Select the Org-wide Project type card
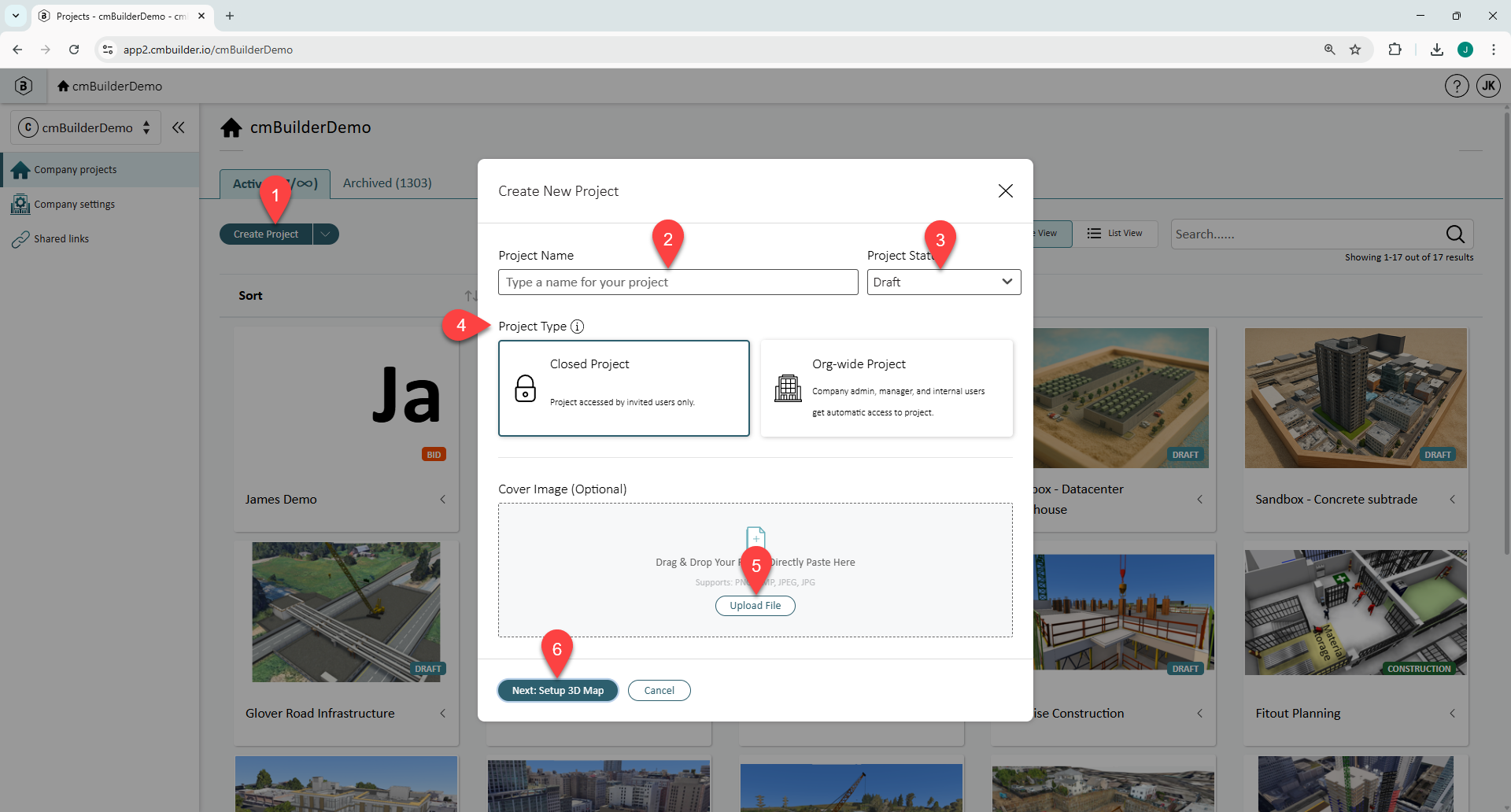 (887, 388)
